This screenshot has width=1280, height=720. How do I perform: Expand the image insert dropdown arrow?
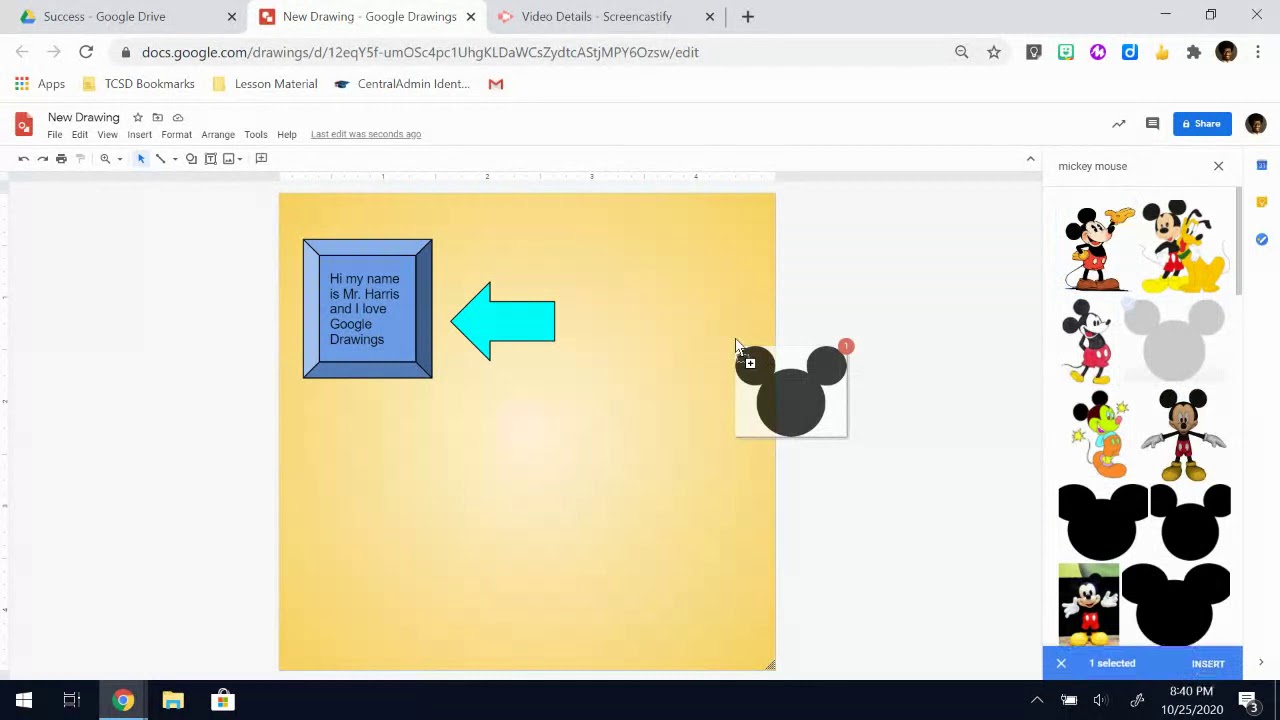240,159
